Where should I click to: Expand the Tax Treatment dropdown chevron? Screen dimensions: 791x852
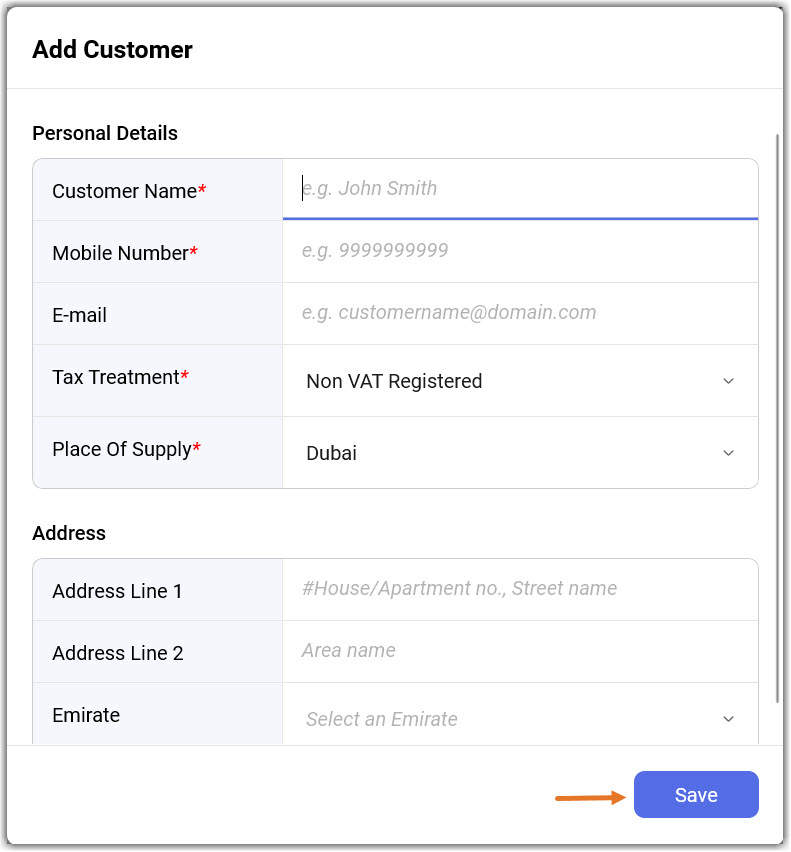click(728, 381)
